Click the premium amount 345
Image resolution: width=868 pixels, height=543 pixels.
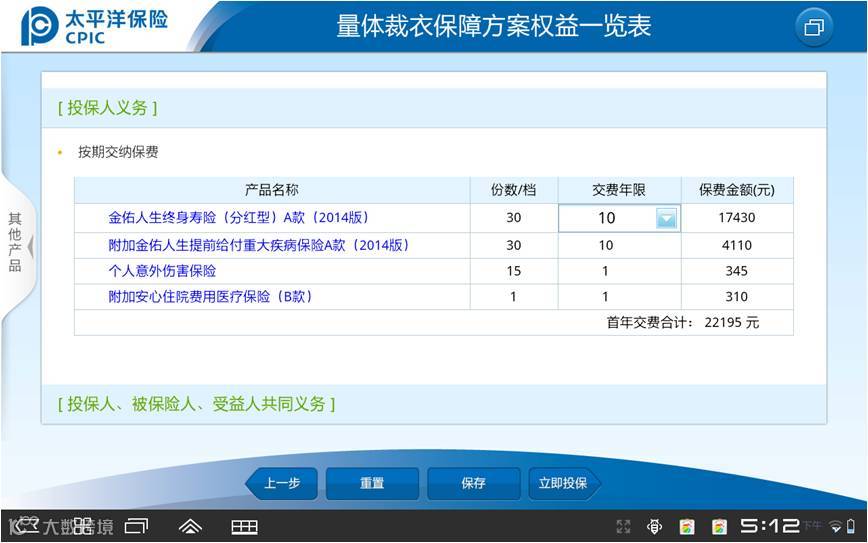coord(737,271)
